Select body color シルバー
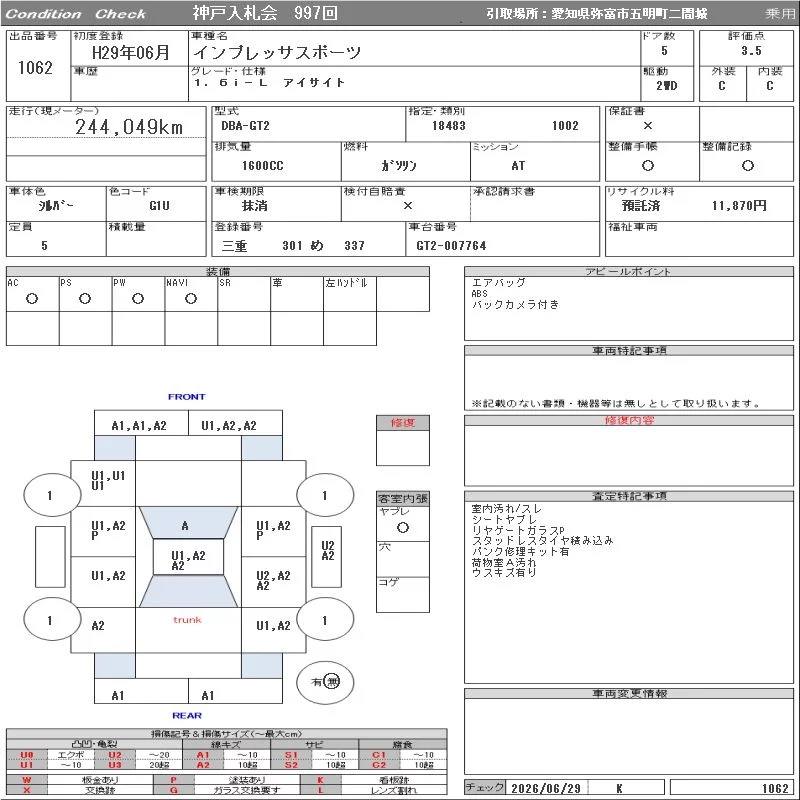Screen dimensions: 800x800 tap(56, 206)
